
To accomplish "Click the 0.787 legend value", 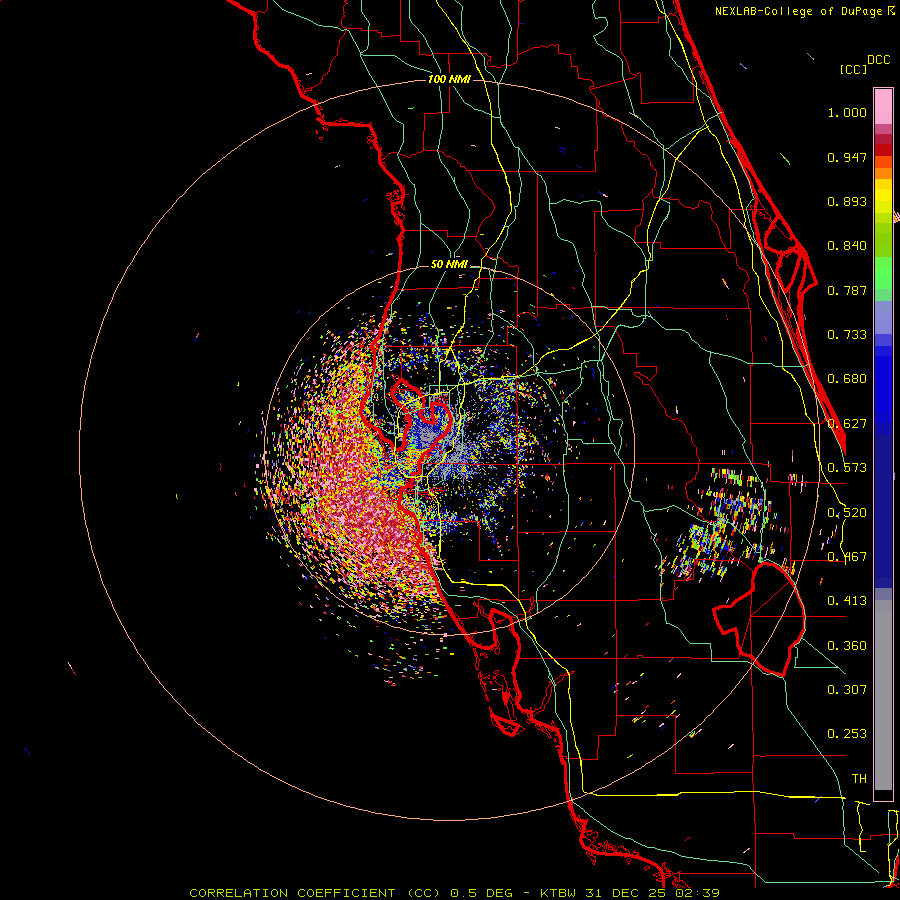I will click(847, 290).
